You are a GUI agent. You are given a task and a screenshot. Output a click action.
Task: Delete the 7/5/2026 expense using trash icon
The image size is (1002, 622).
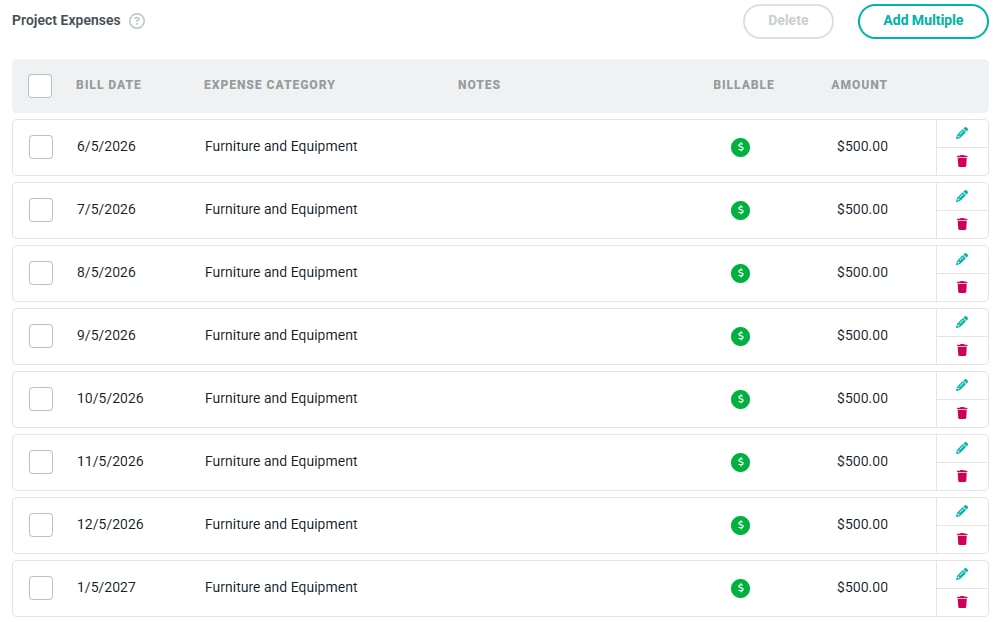962,224
